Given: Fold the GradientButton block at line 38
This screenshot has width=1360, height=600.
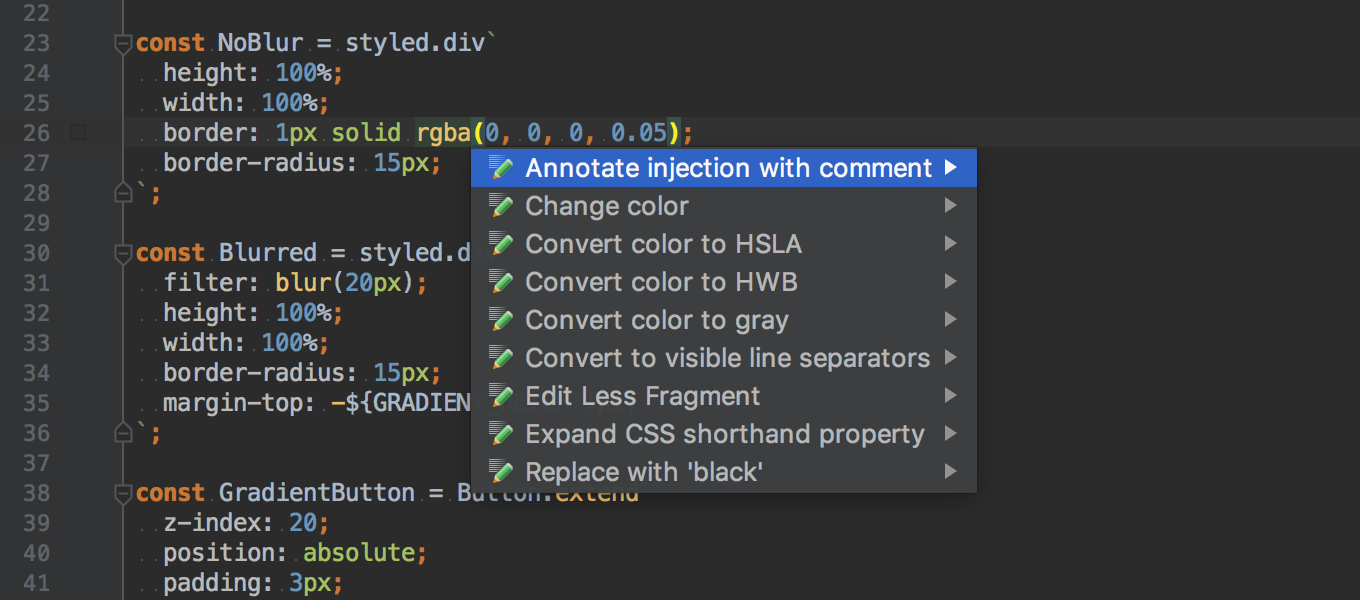Looking at the screenshot, I should pyautogui.click(x=123, y=493).
